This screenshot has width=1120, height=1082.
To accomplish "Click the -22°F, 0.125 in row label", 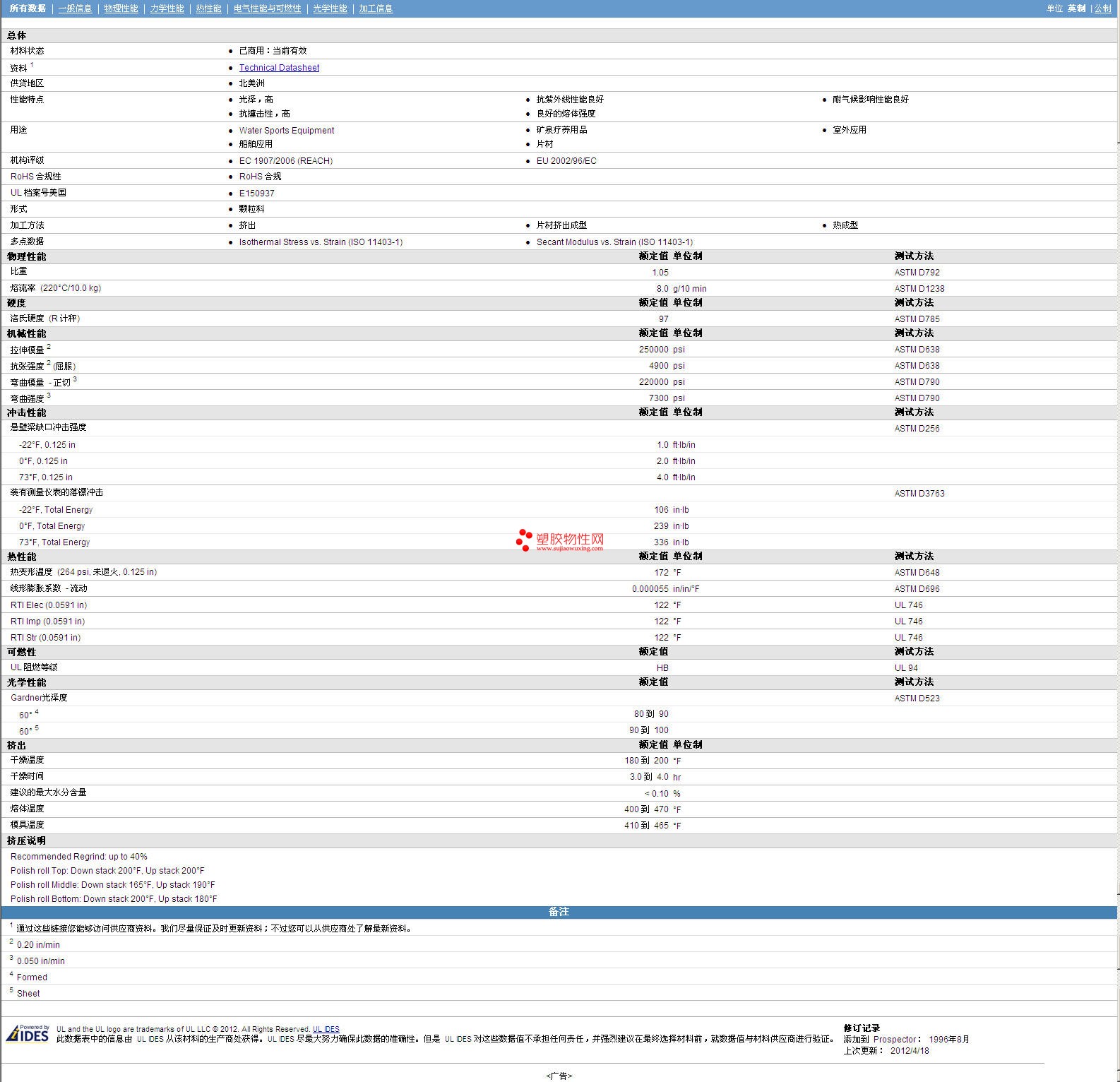I will (x=47, y=445).
